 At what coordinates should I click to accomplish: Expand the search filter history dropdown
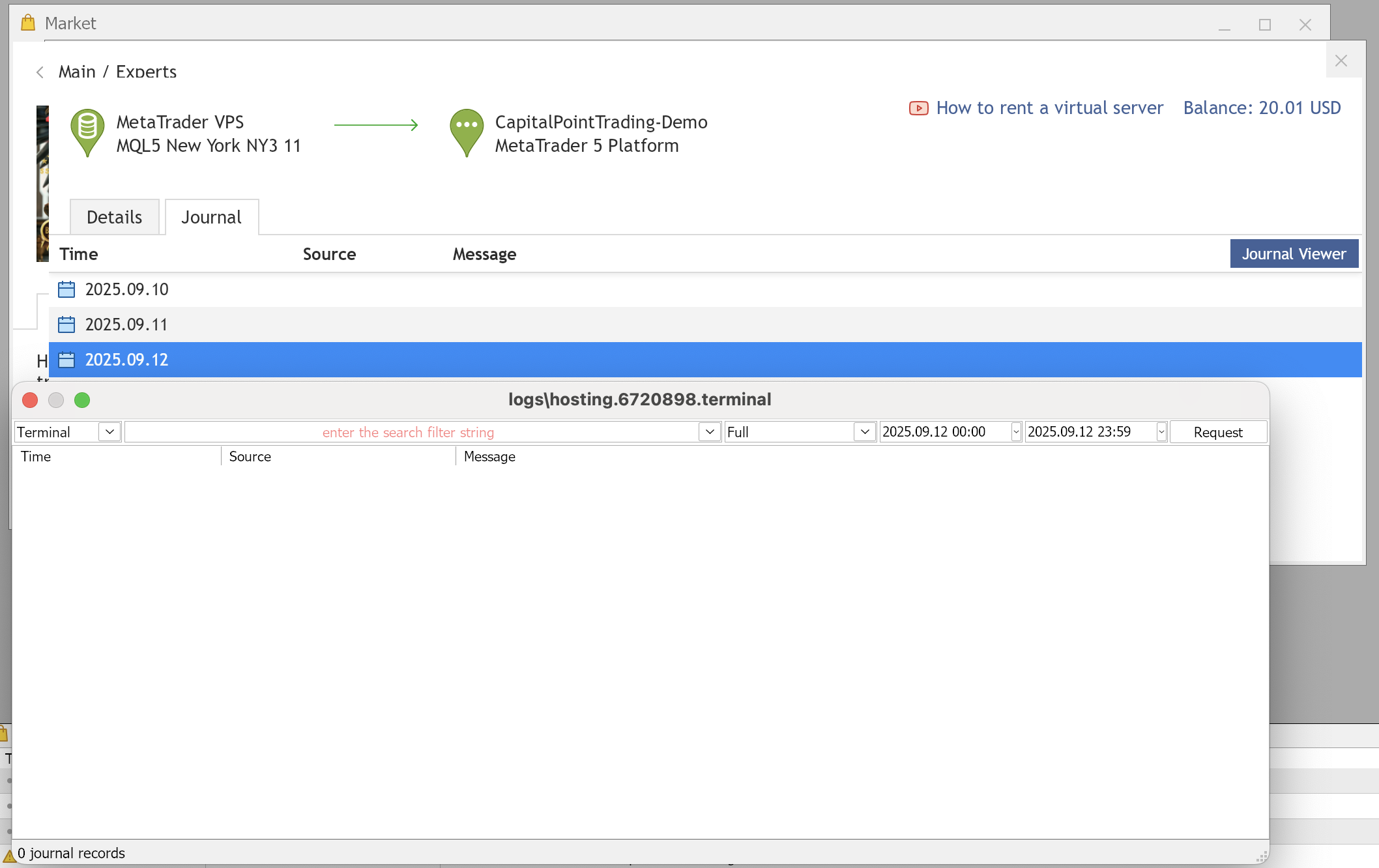pos(710,432)
